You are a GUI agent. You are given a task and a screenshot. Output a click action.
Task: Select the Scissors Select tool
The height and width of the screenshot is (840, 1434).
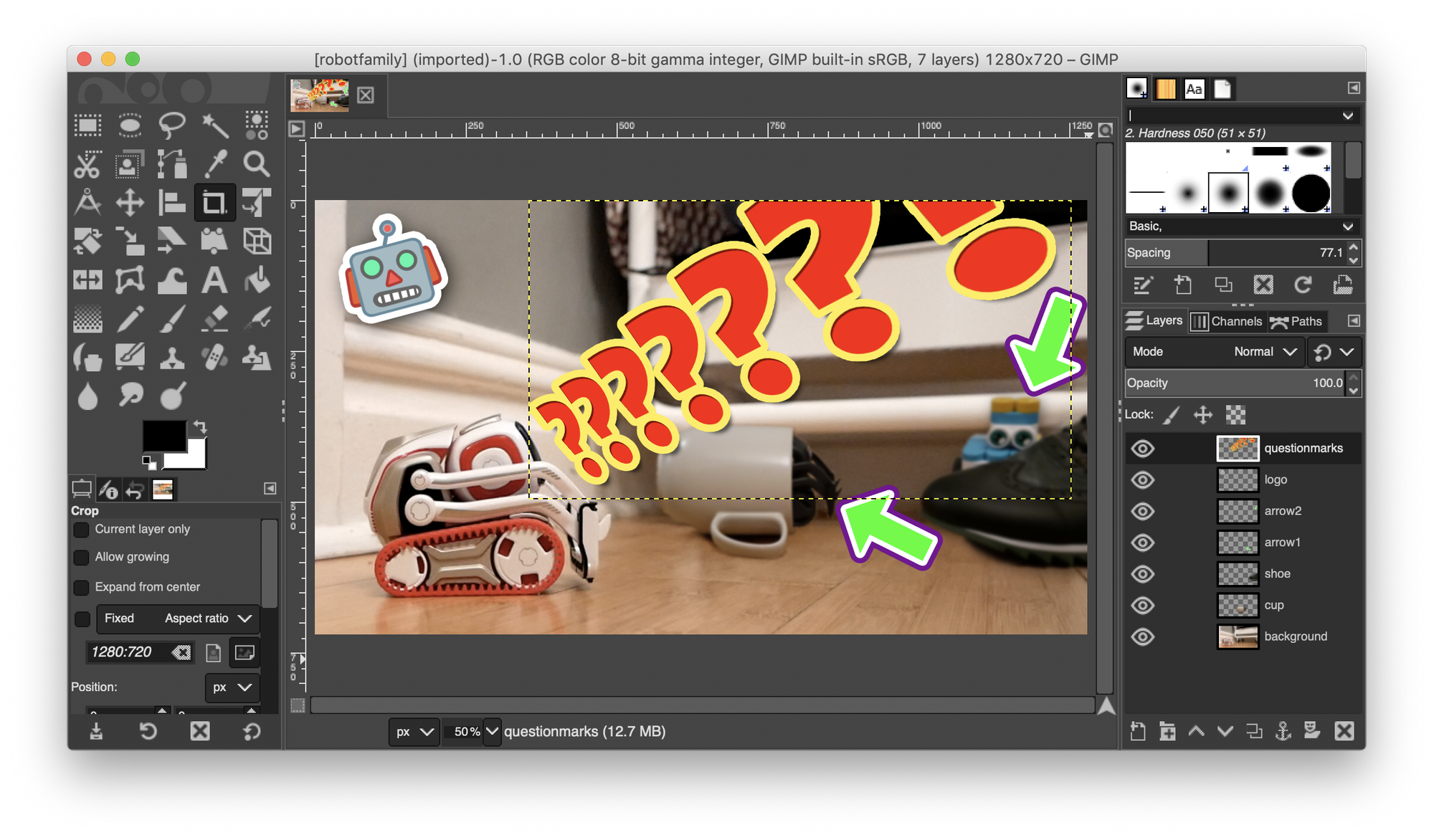click(x=87, y=165)
